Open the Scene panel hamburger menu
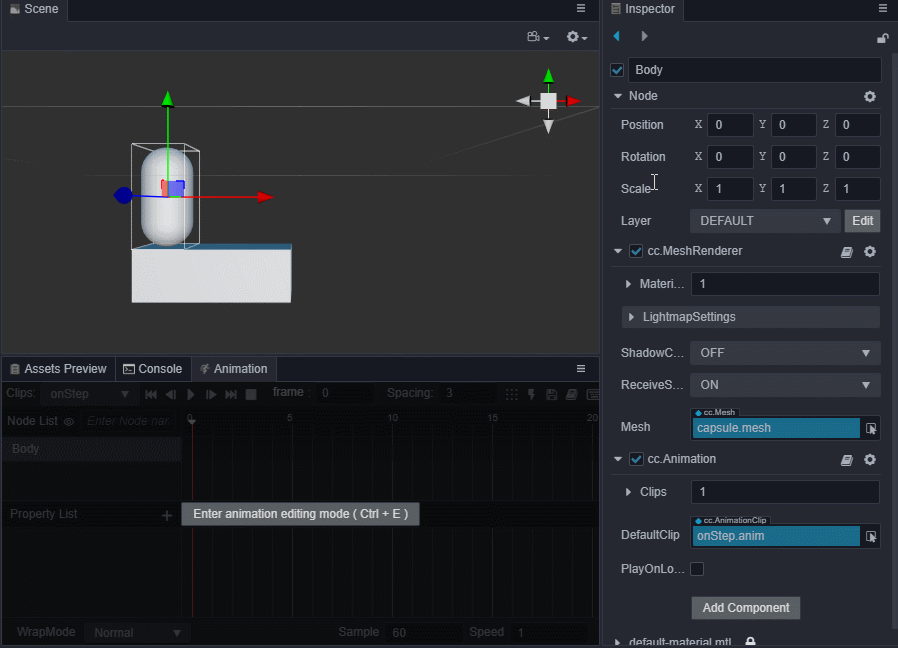 tap(581, 9)
